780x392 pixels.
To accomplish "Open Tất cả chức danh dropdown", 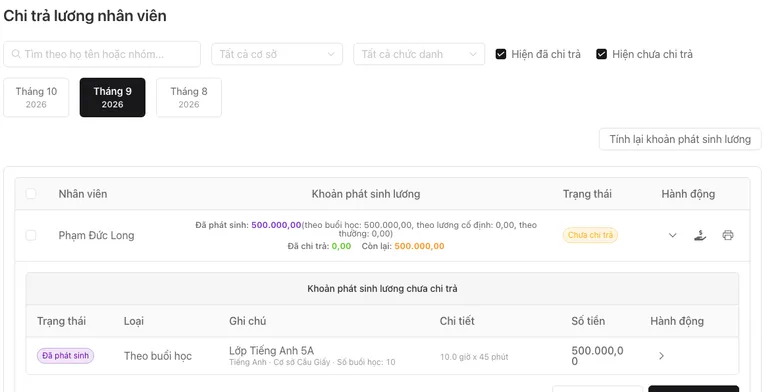I will point(419,54).
